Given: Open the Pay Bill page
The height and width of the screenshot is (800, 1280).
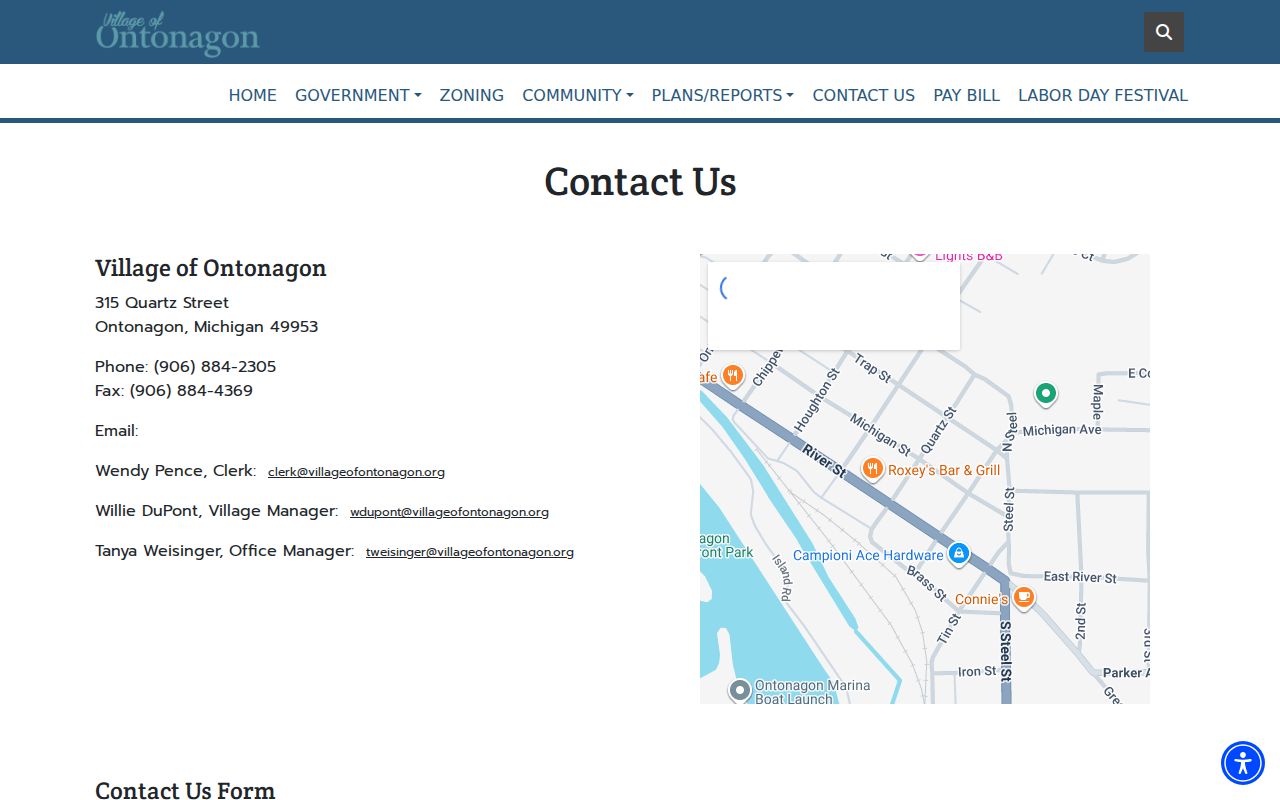Looking at the screenshot, I should pos(967,95).
